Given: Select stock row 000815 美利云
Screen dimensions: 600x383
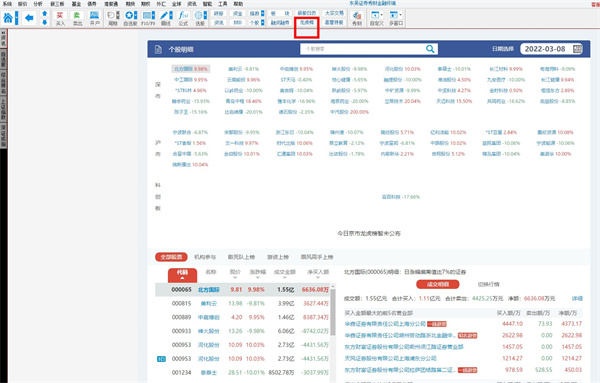Looking at the screenshot, I should coord(243,303).
